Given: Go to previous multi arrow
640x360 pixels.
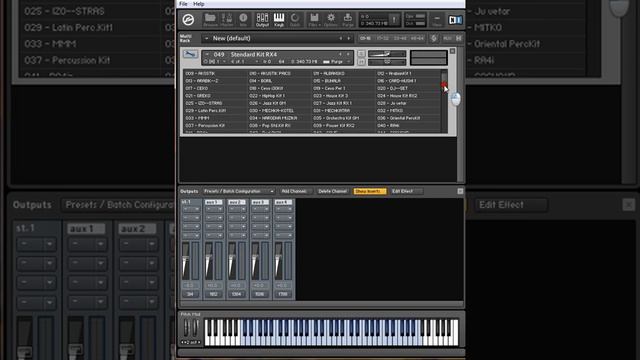Looking at the screenshot, I should tap(341, 38).
